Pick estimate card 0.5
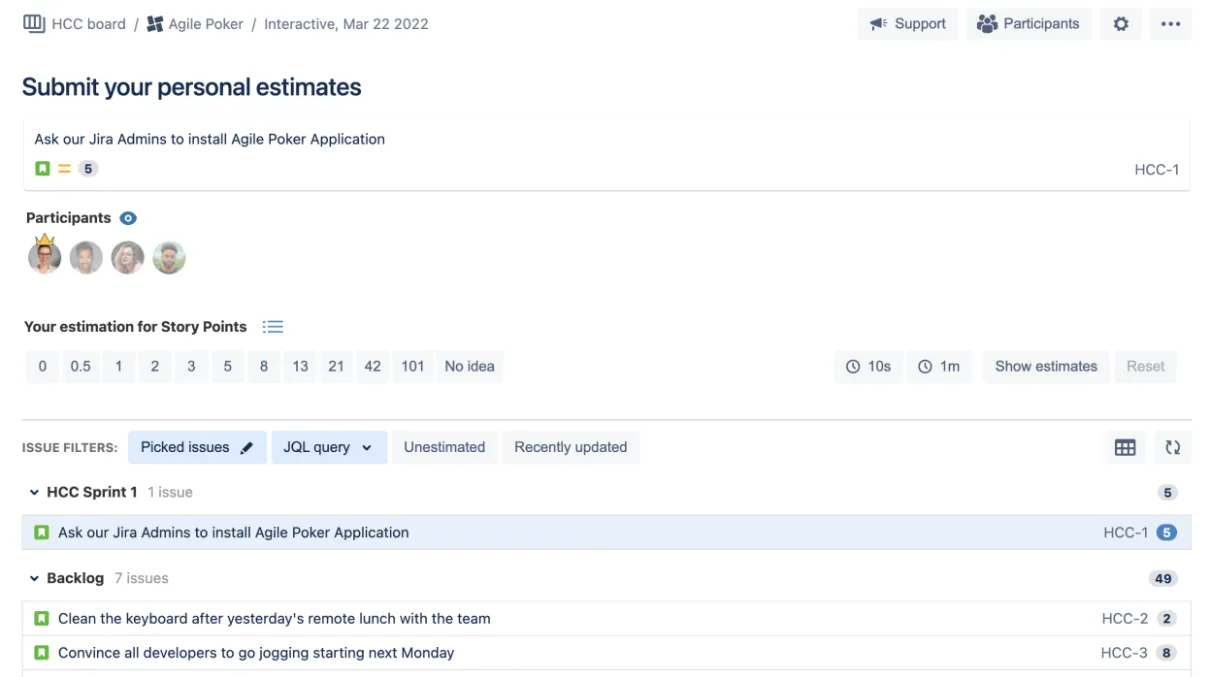 point(80,366)
